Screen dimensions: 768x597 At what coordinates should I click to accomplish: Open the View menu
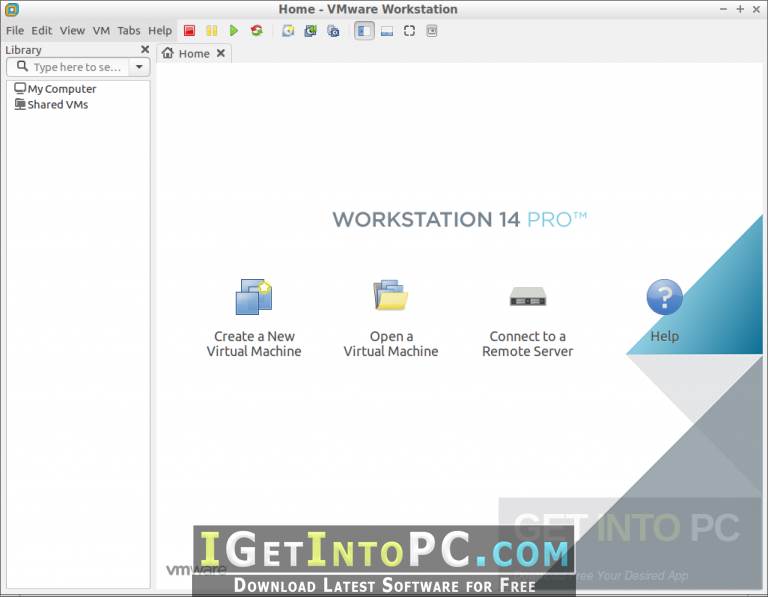(72, 30)
